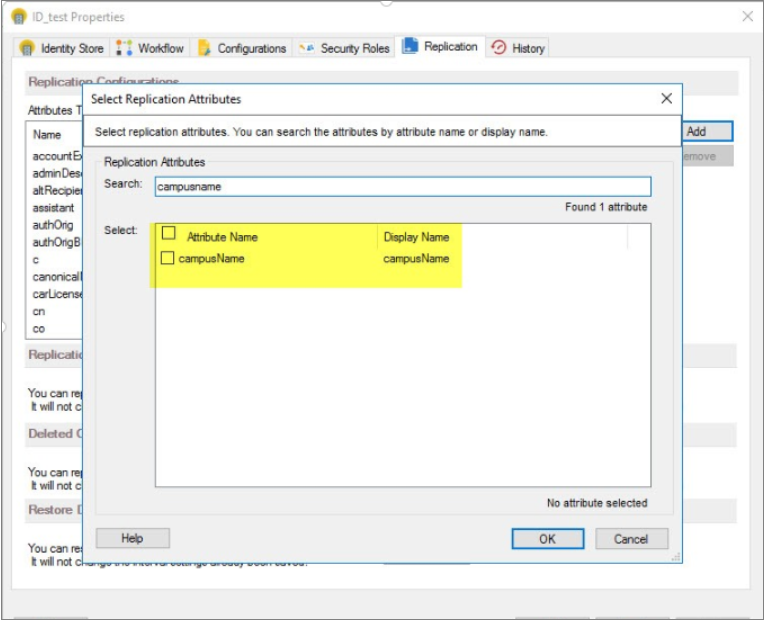Click the Add button in Properties window
The height and width of the screenshot is (621, 764).
click(707, 131)
